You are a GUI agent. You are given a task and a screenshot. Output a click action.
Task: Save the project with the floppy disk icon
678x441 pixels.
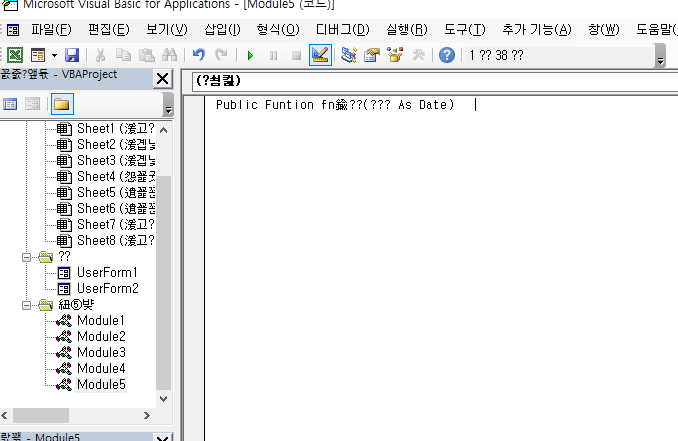coord(72,55)
